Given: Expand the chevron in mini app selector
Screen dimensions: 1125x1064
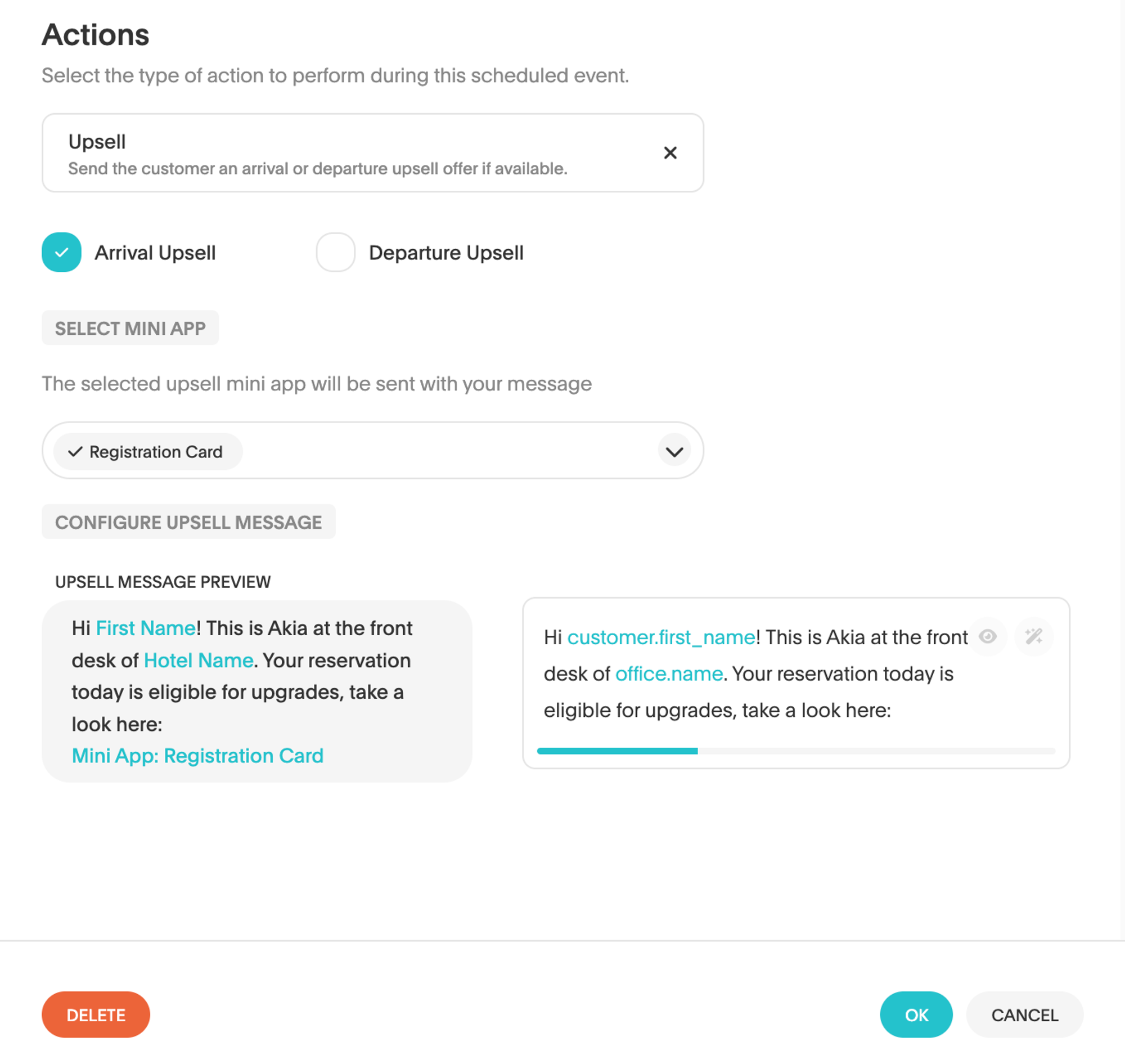Looking at the screenshot, I should click(674, 451).
